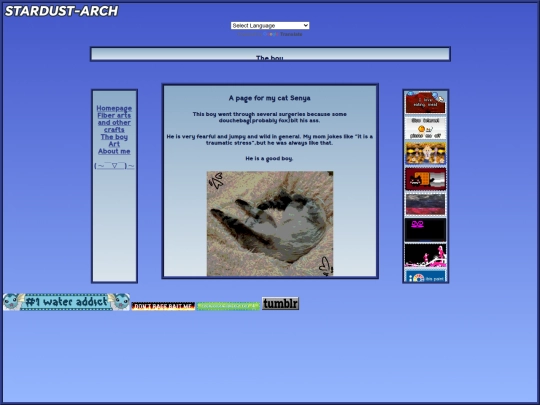Screen dimensions: 540x405
Task: Go to Fiber arts and other crafts
Action: point(114,122)
